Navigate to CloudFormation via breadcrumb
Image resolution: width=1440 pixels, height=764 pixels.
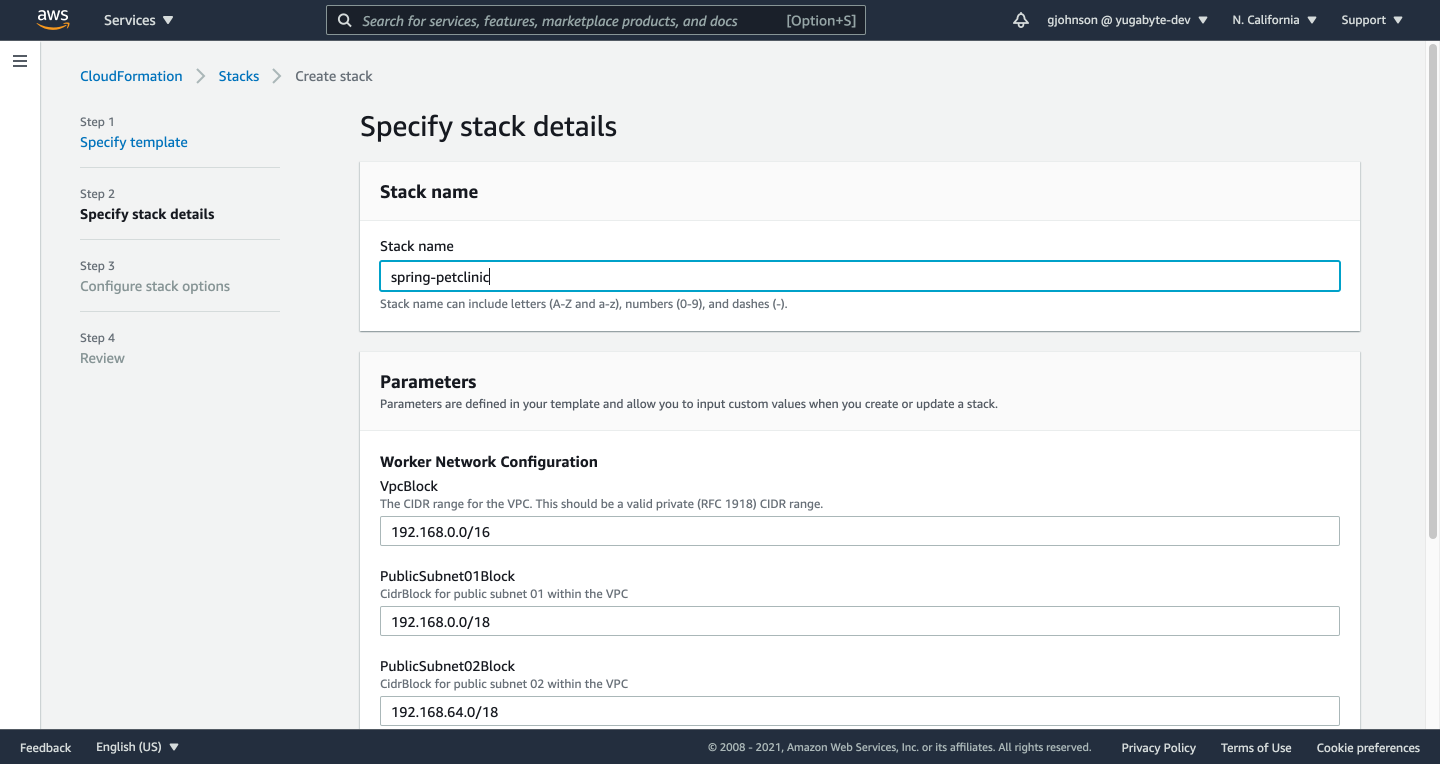coord(131,75)
